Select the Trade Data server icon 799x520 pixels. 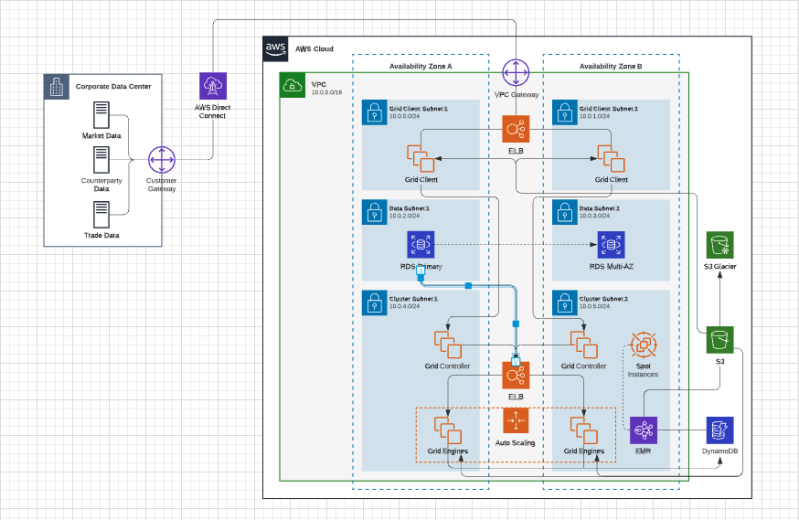tap(101, 213)
